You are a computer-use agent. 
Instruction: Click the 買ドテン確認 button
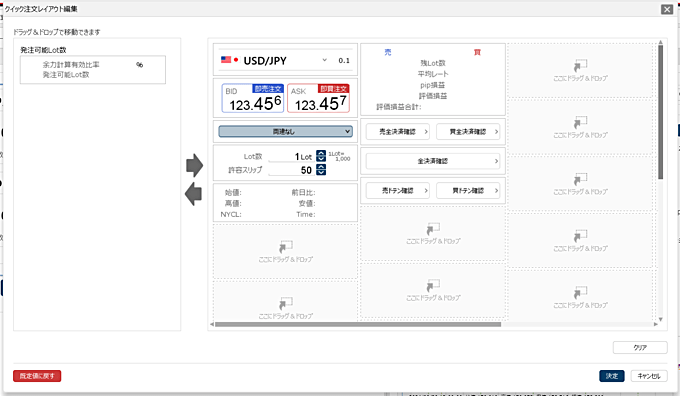click(x=468, y=190)
